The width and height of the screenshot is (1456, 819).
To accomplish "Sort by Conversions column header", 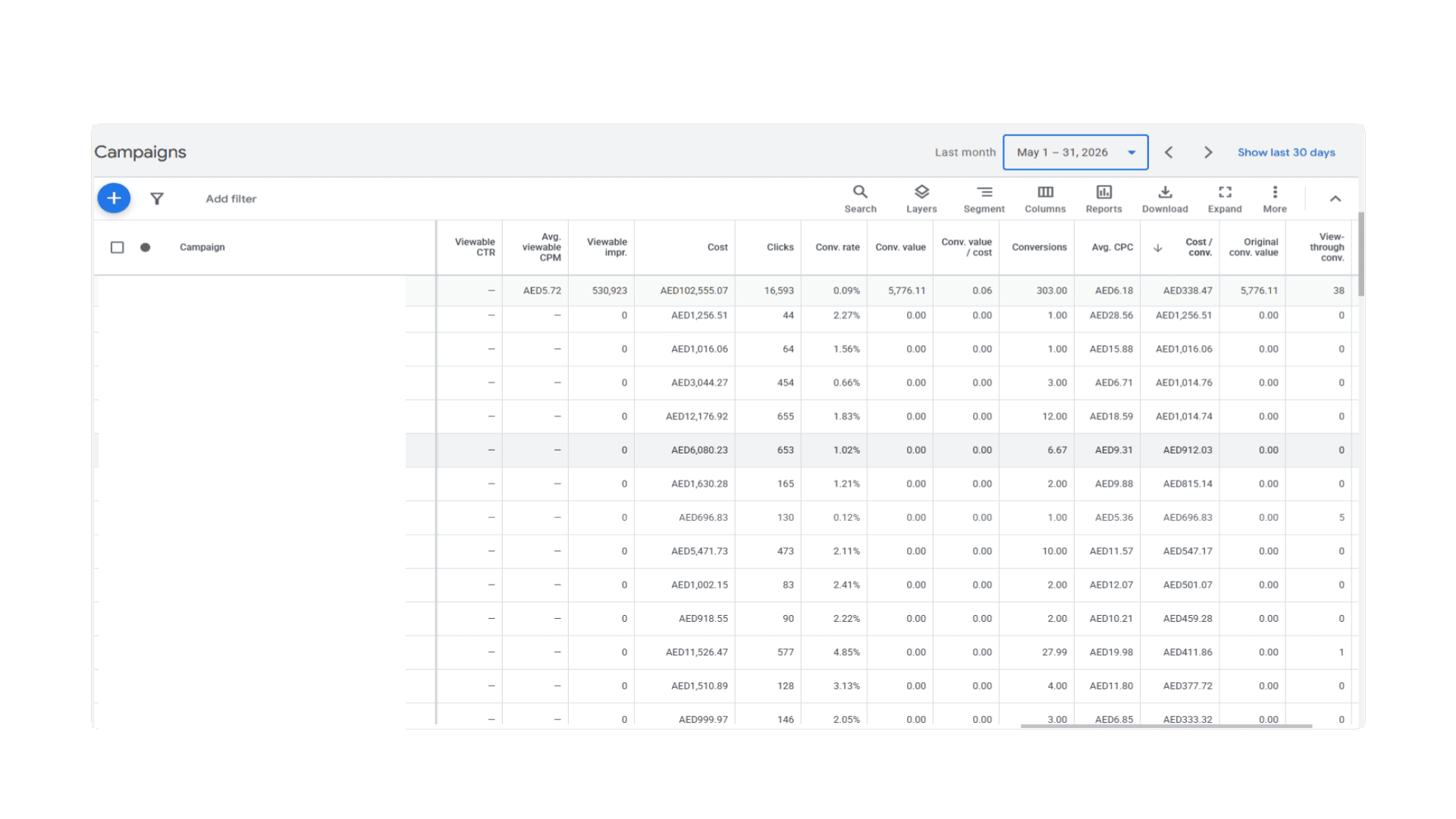I will tap(1039, 247).
